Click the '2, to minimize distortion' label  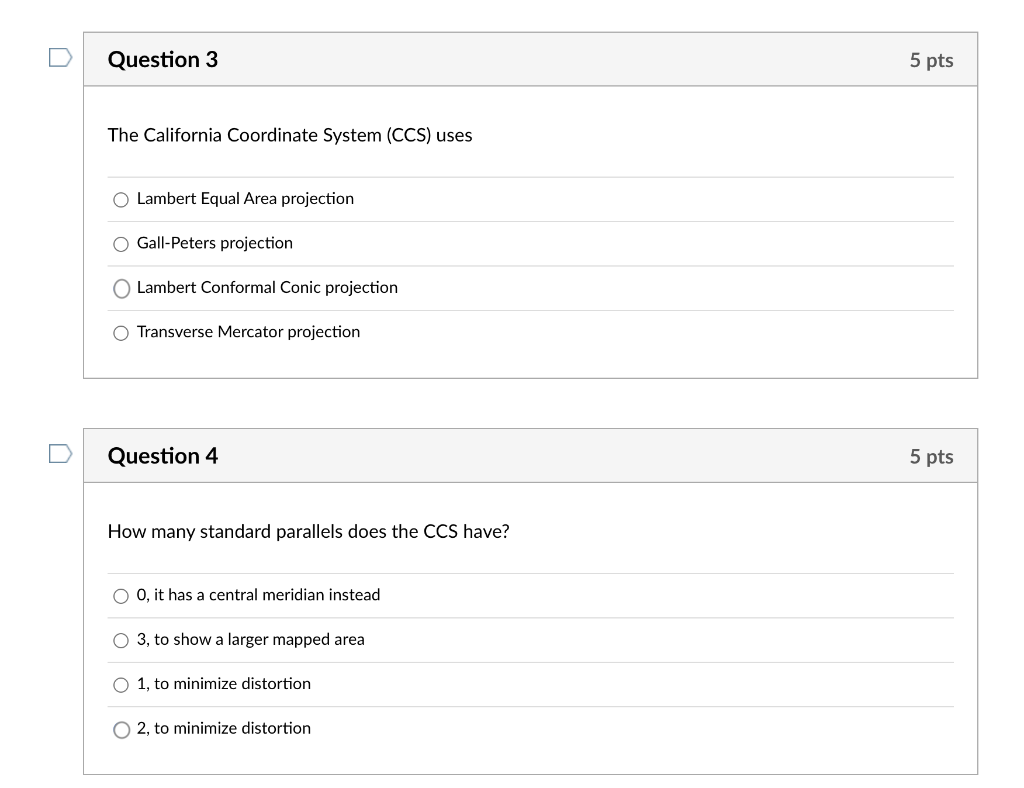[x=223, y=728]
